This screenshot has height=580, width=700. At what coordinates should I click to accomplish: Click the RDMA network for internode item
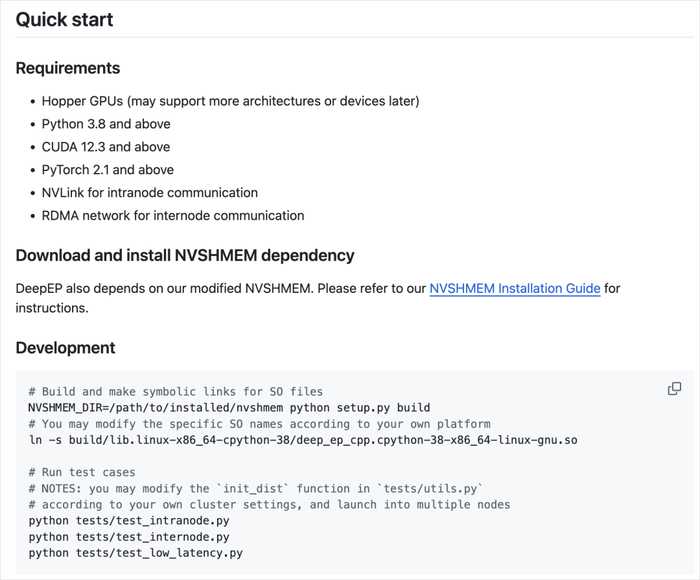(173, 215)
